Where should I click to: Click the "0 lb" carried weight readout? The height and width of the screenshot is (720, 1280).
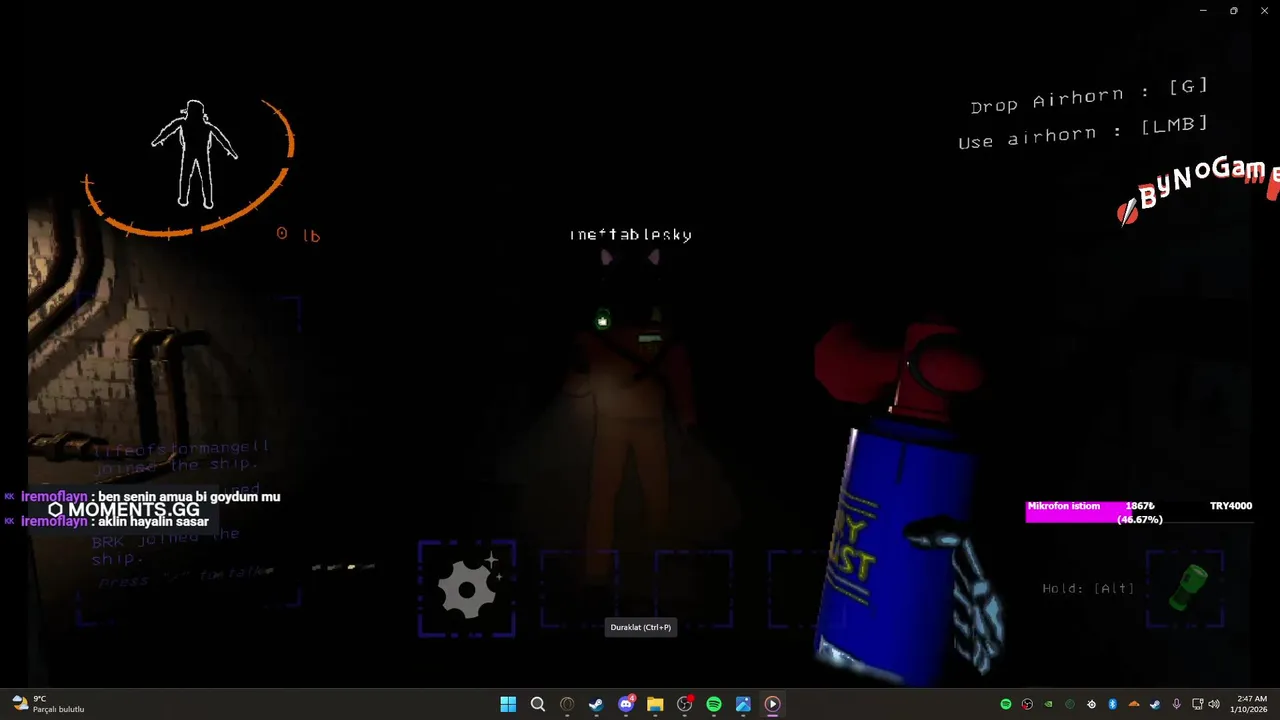298,235
